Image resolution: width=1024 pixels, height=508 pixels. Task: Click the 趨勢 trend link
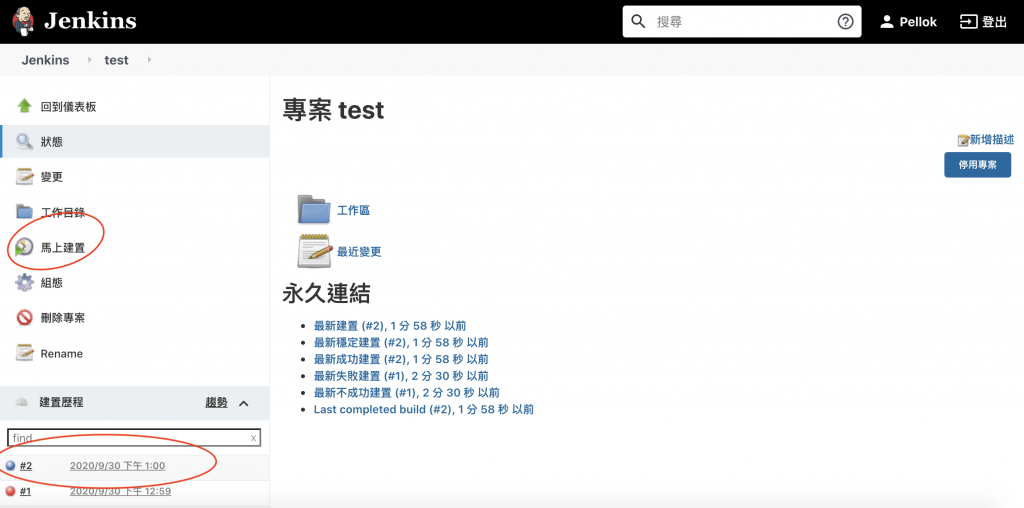point(216,403)
